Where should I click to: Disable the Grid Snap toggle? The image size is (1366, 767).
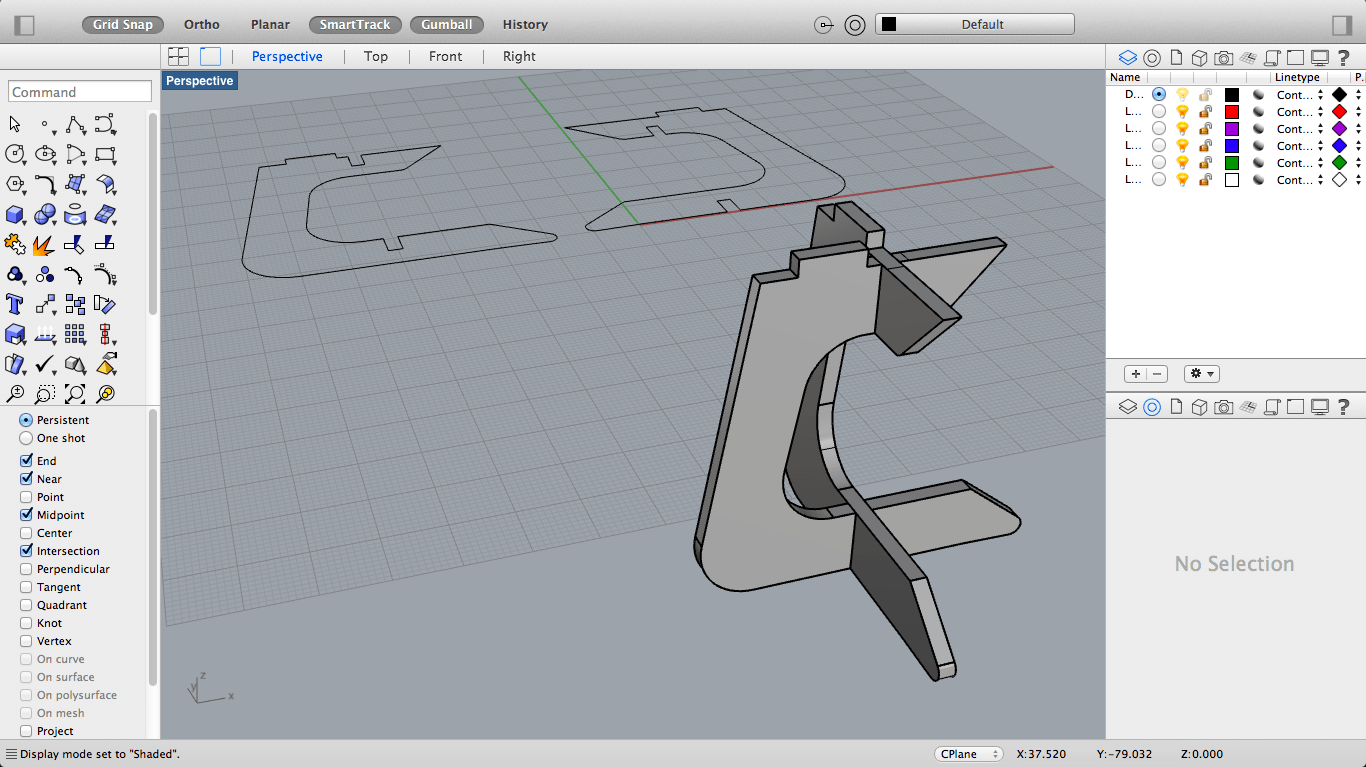coord(123,25)
